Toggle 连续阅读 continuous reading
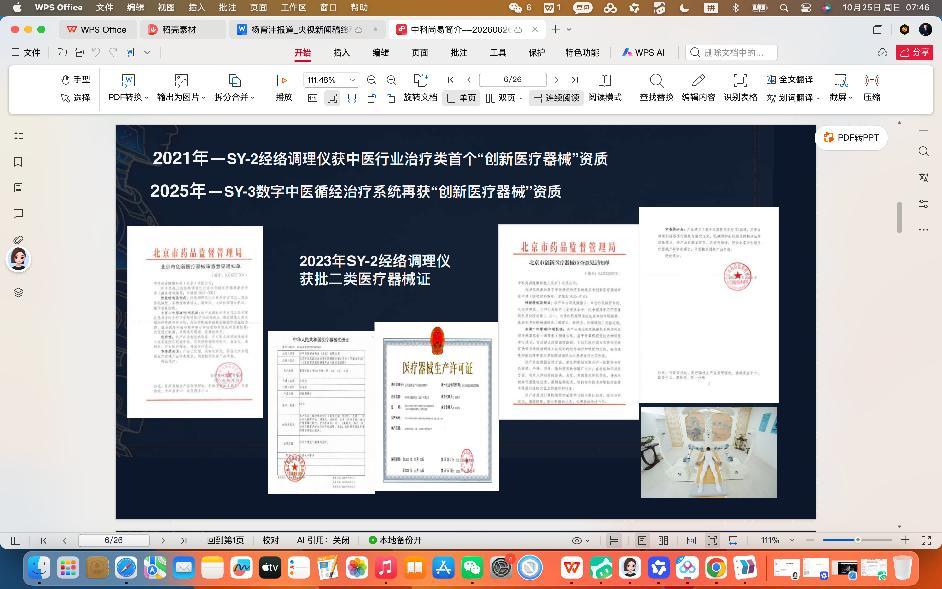Image resolution: width=942 pixels, height=589 pixels. pos(556,97)
